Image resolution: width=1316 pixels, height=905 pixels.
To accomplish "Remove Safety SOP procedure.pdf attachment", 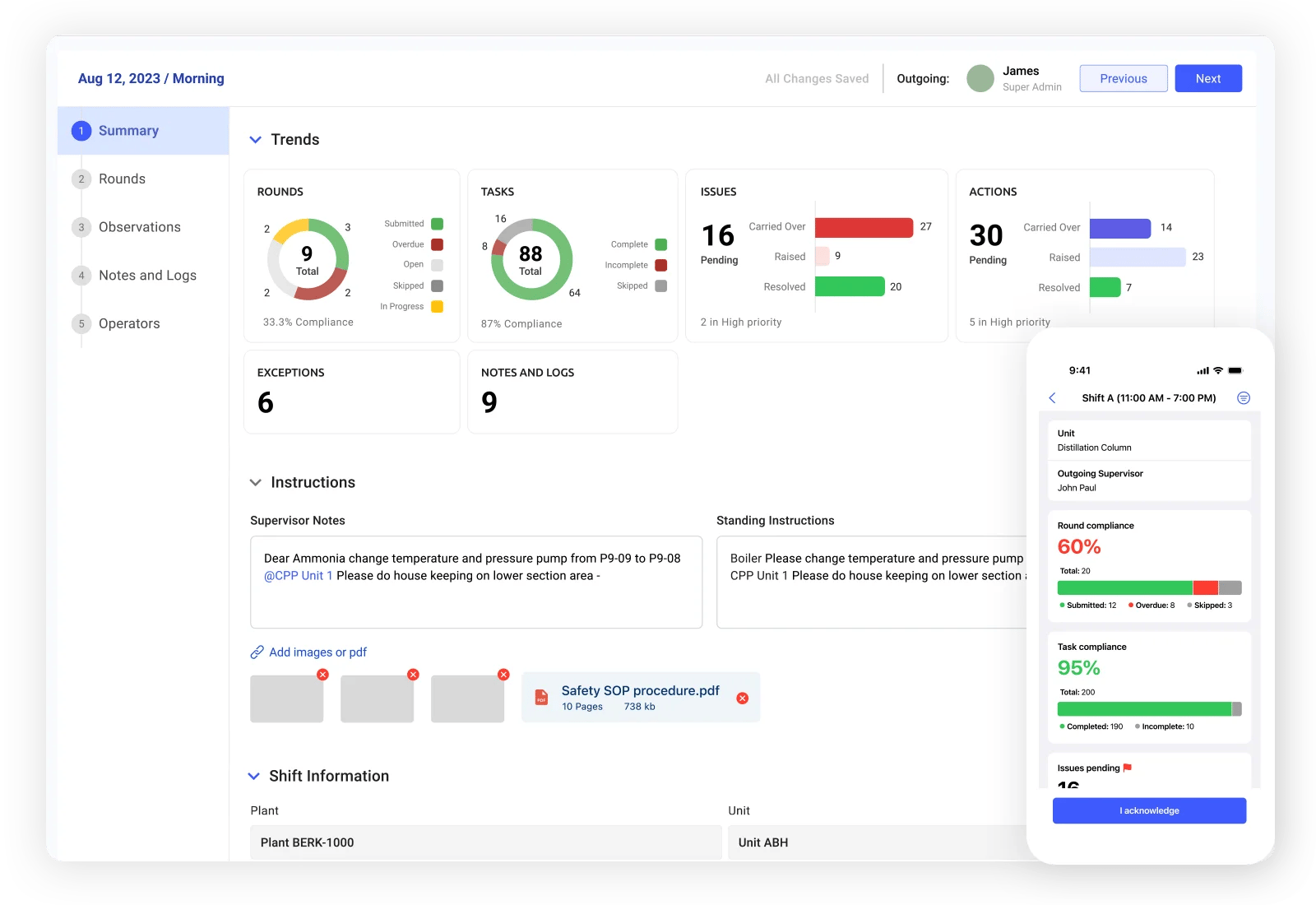I will tap(743, 698).
